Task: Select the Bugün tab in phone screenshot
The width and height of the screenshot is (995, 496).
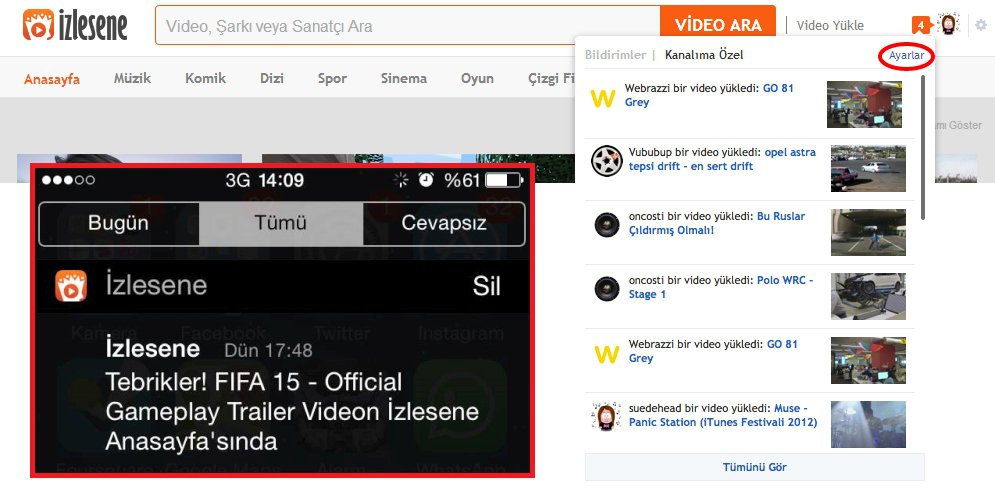Action: (x=119, y=223)
